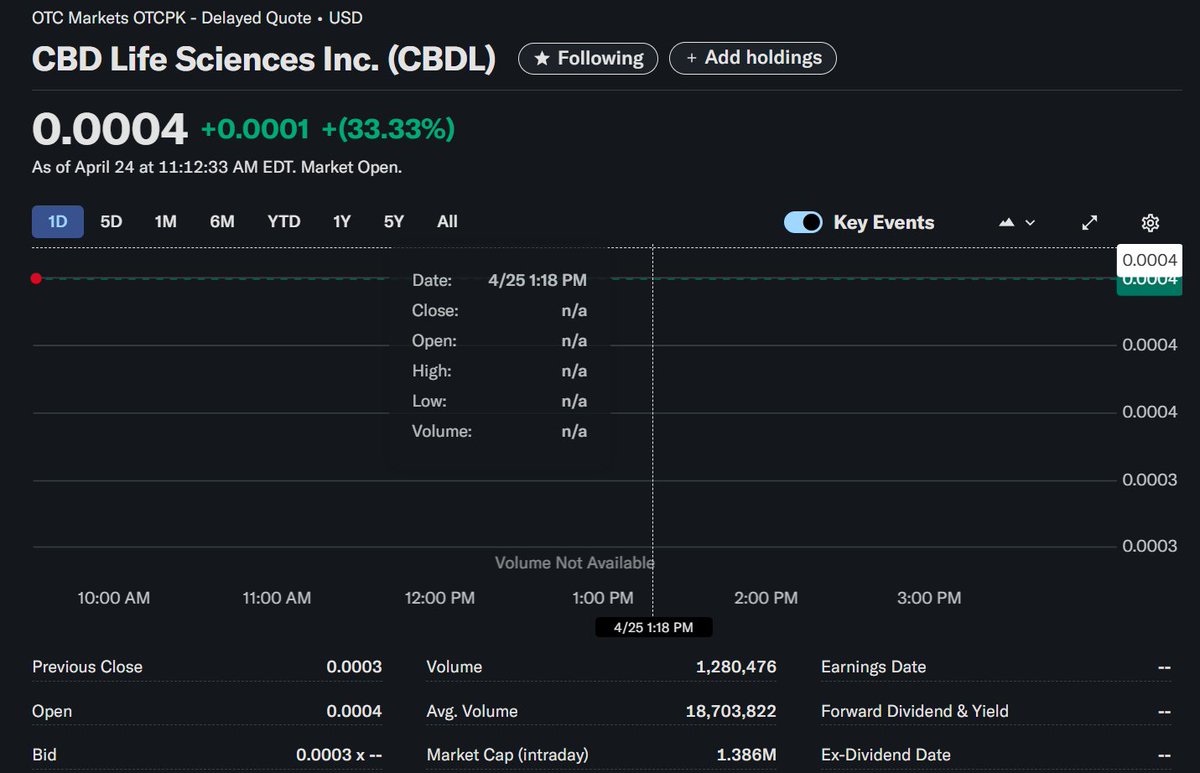Click the white 0.0004 crosshair price tag
The width and height of the screenshot is (1200, 773).
(x=1150, y=260)
